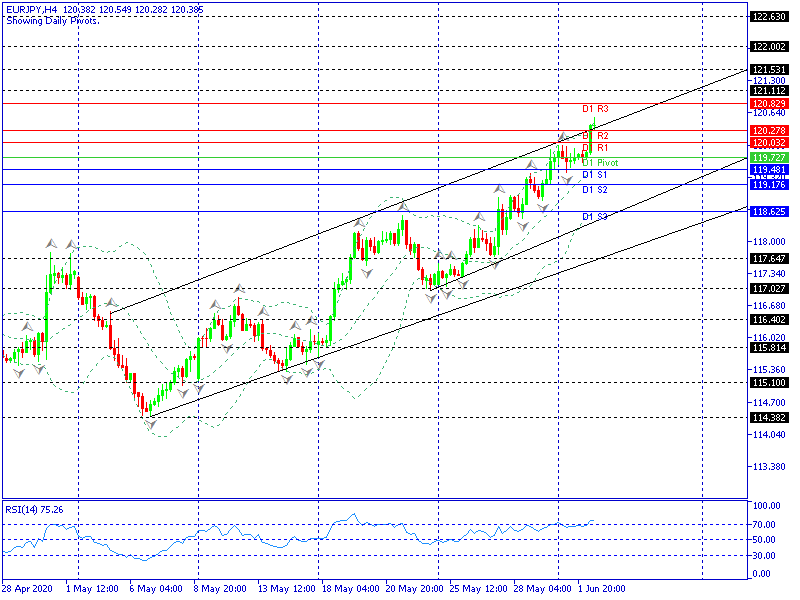800x600 pixels.
Task: Select the D1 S2 support label
Action: (x=596, y=189)
